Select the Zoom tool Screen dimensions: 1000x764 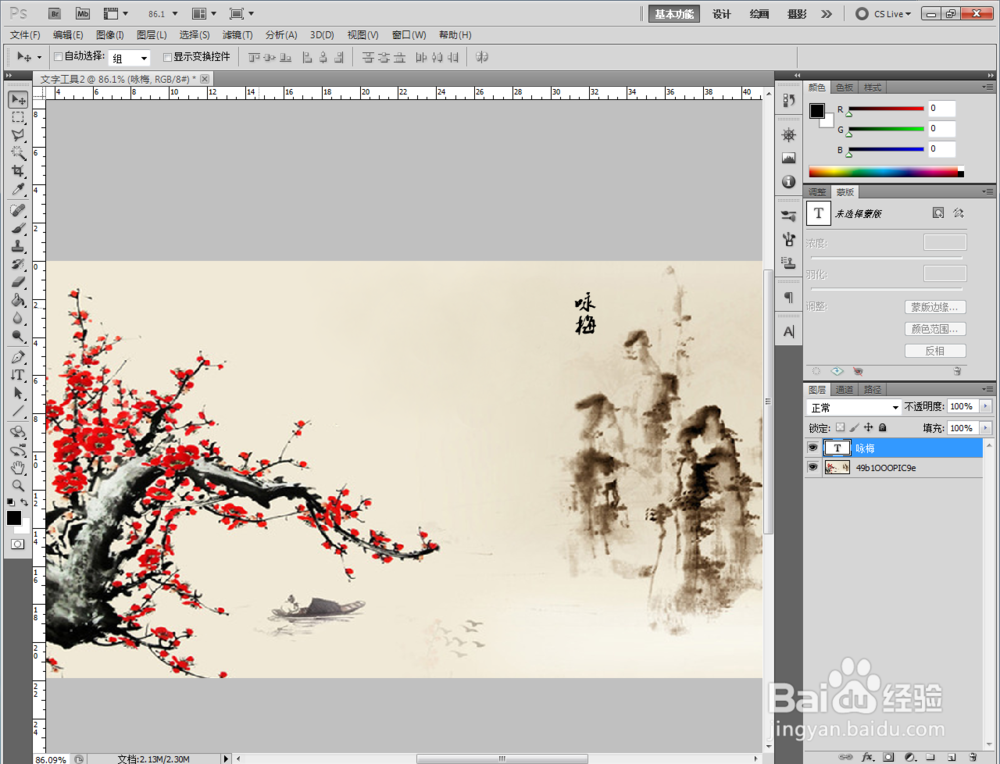18,486
